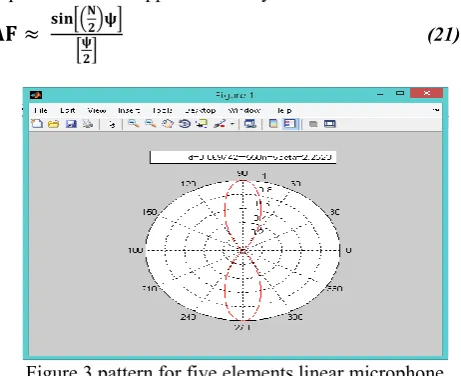
Task: Minimize the Figure 1 window
Action: [380, 94]
